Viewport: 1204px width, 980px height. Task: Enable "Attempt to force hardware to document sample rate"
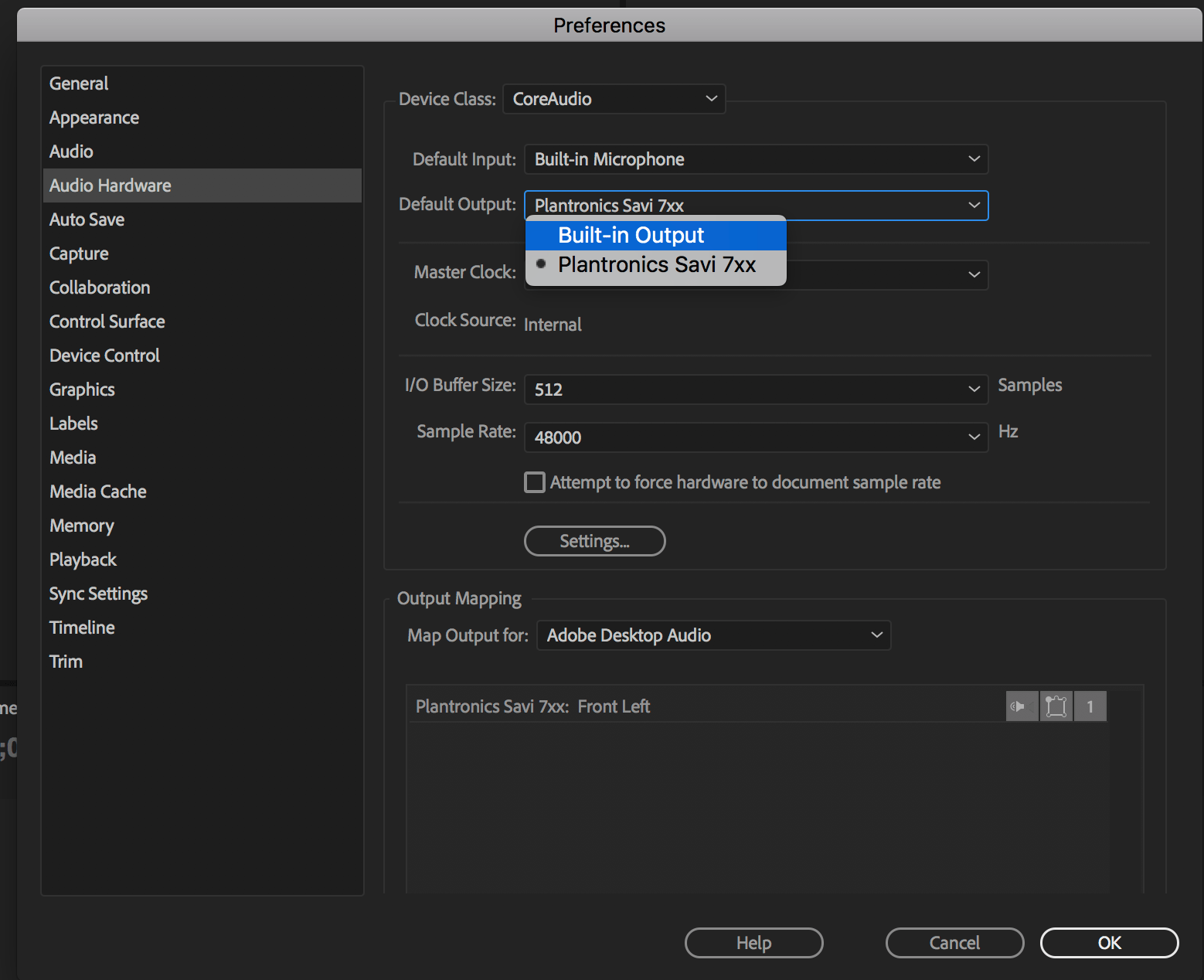coord(534,481)
